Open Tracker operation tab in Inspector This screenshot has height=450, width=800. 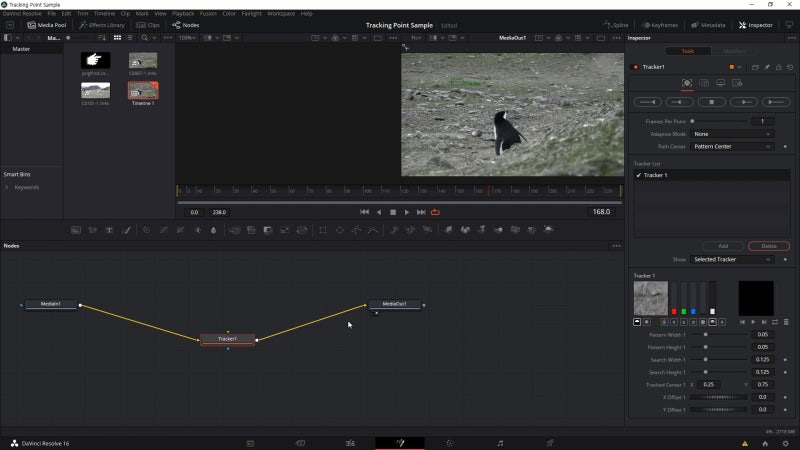click(x=704, y=83)
